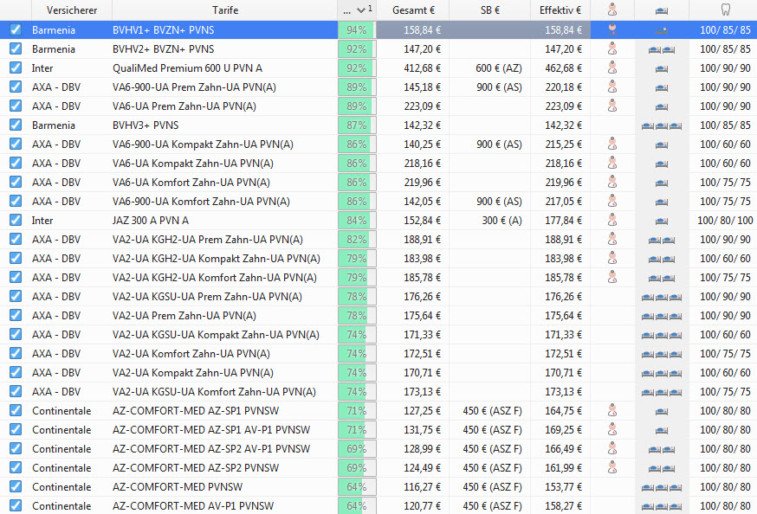
Task: Click triple bed icon in VA2-UA Kompakt Zahn-UA row
Action: click(x=661, y=374)
